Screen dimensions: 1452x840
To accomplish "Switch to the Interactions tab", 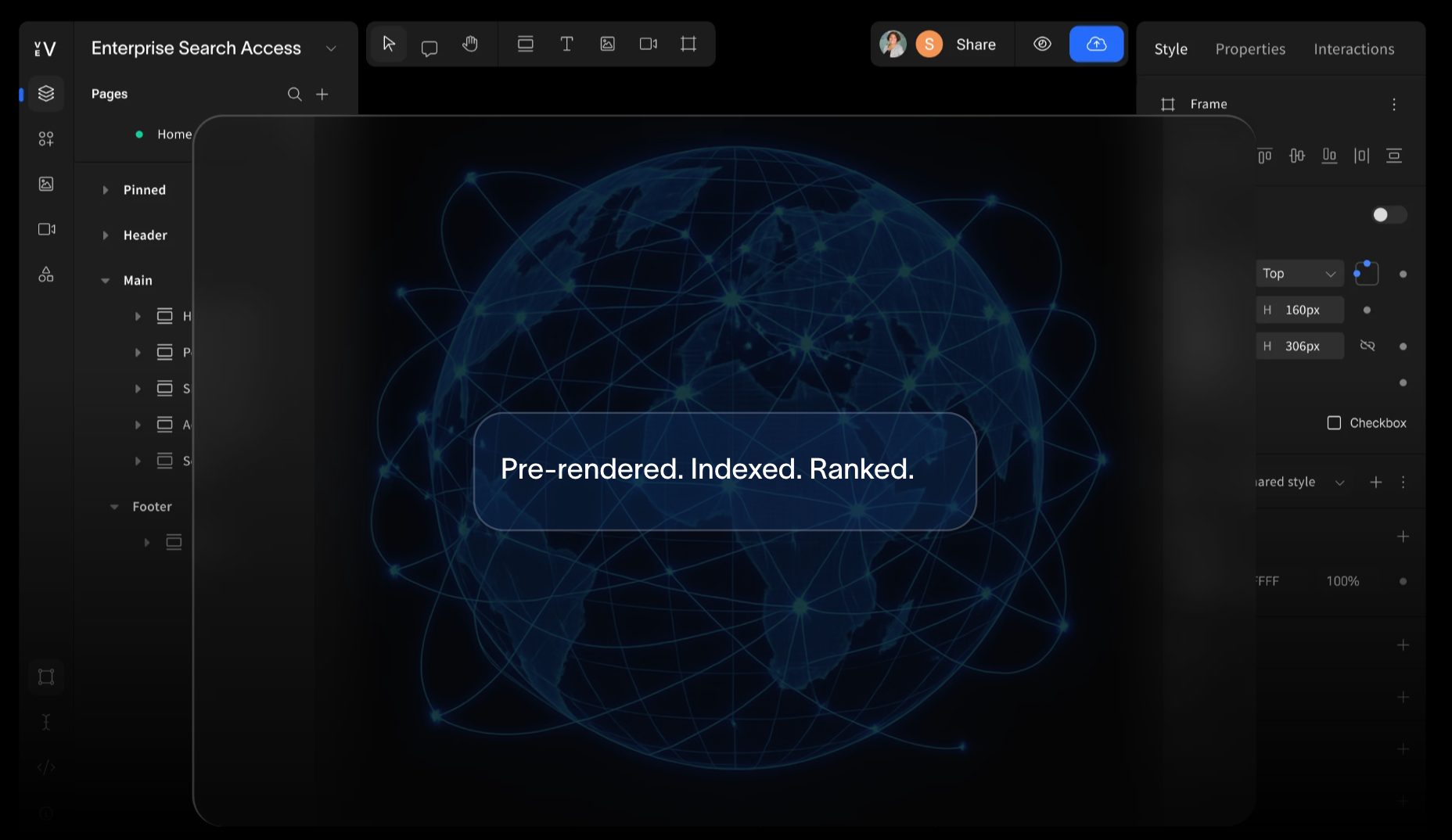I will 1353,48.
